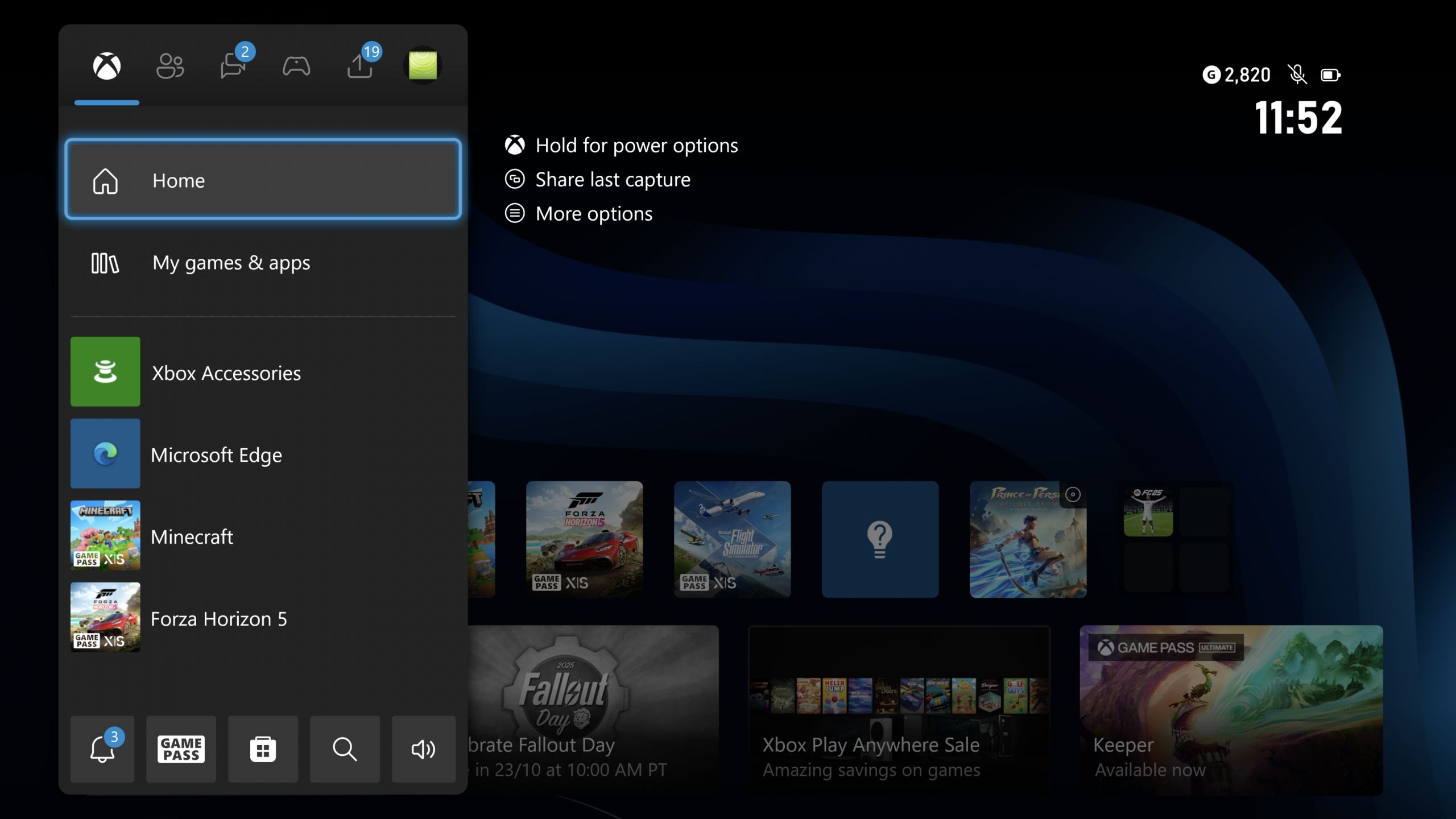Screen dimensions: 1456x819
Task: Open Parties & chats tab with badge 2
Action: click(233, 66)
